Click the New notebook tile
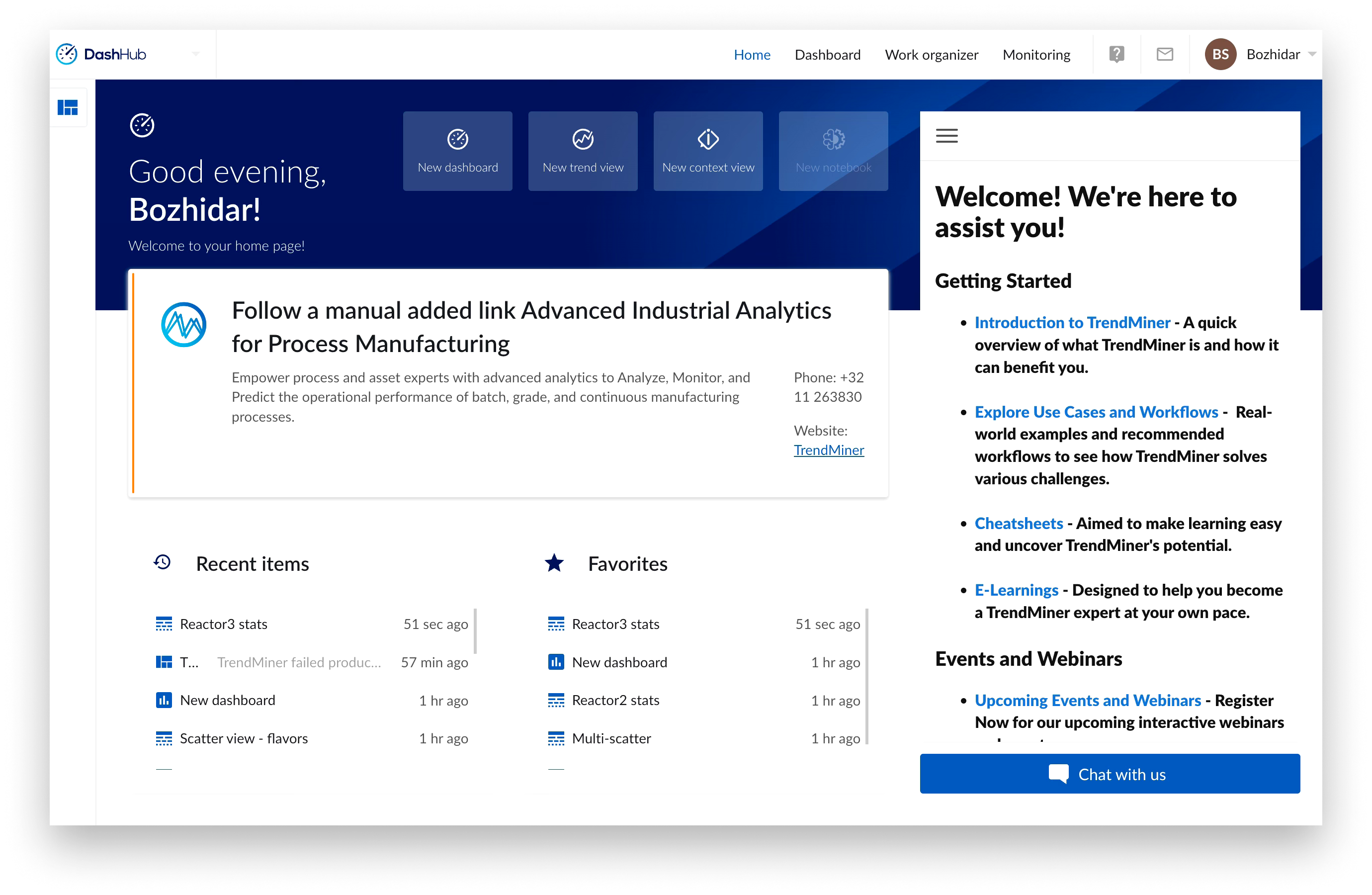Image resolution: width=1372 pixels, height=895 pixels. point(833,151)
